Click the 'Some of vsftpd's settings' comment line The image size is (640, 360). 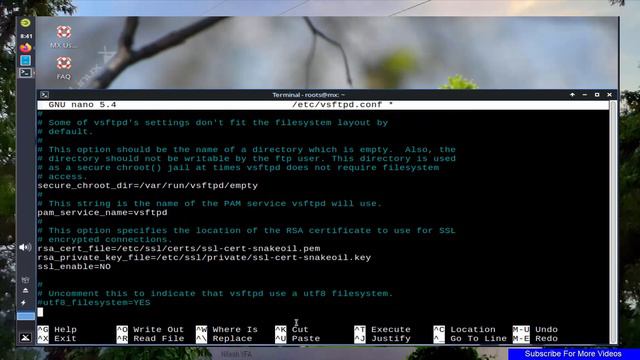point(213,123)
